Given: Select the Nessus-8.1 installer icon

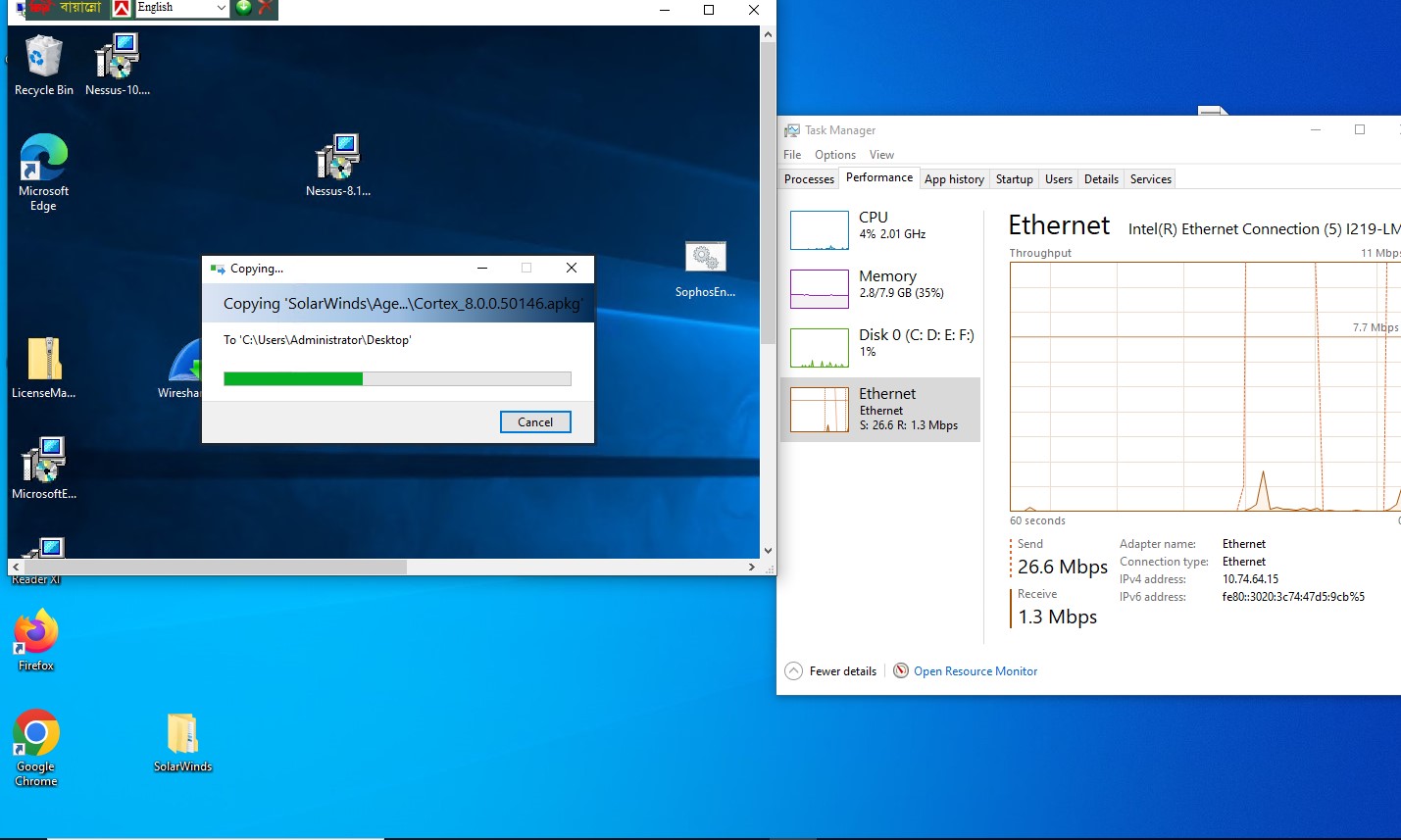Looking at the screenshot, I should [338, 165].
